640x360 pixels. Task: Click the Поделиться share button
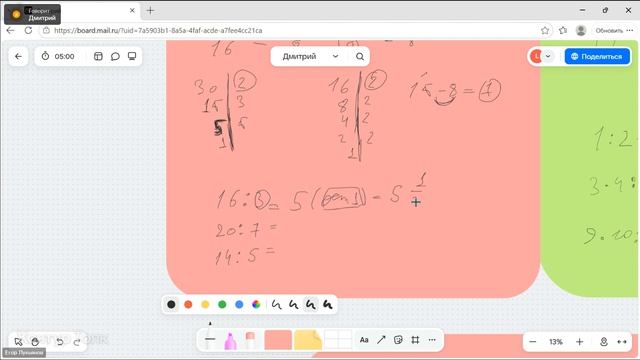coord(597,56)
